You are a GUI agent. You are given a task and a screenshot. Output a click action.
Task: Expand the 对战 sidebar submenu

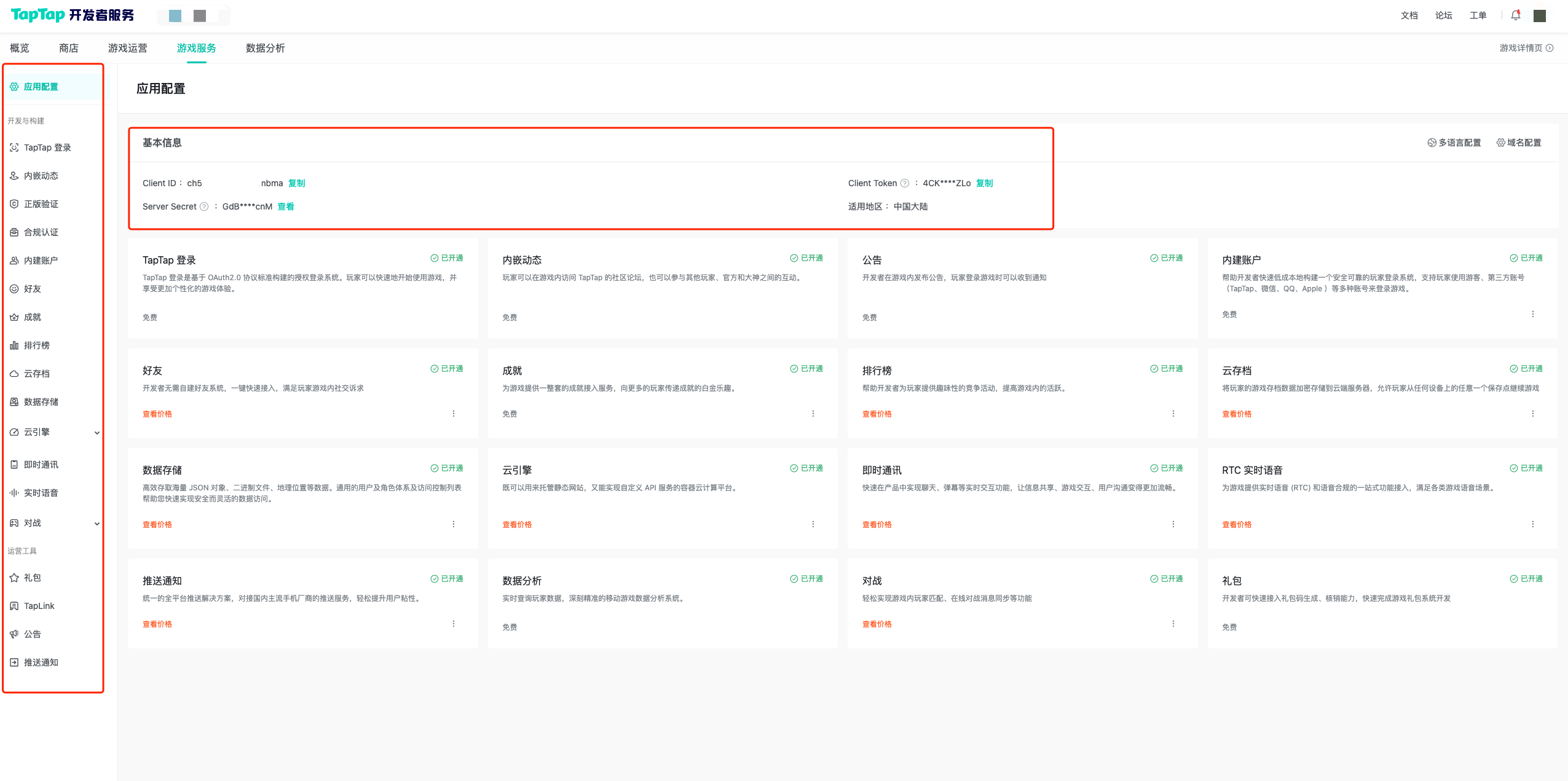tap(97, 524)
